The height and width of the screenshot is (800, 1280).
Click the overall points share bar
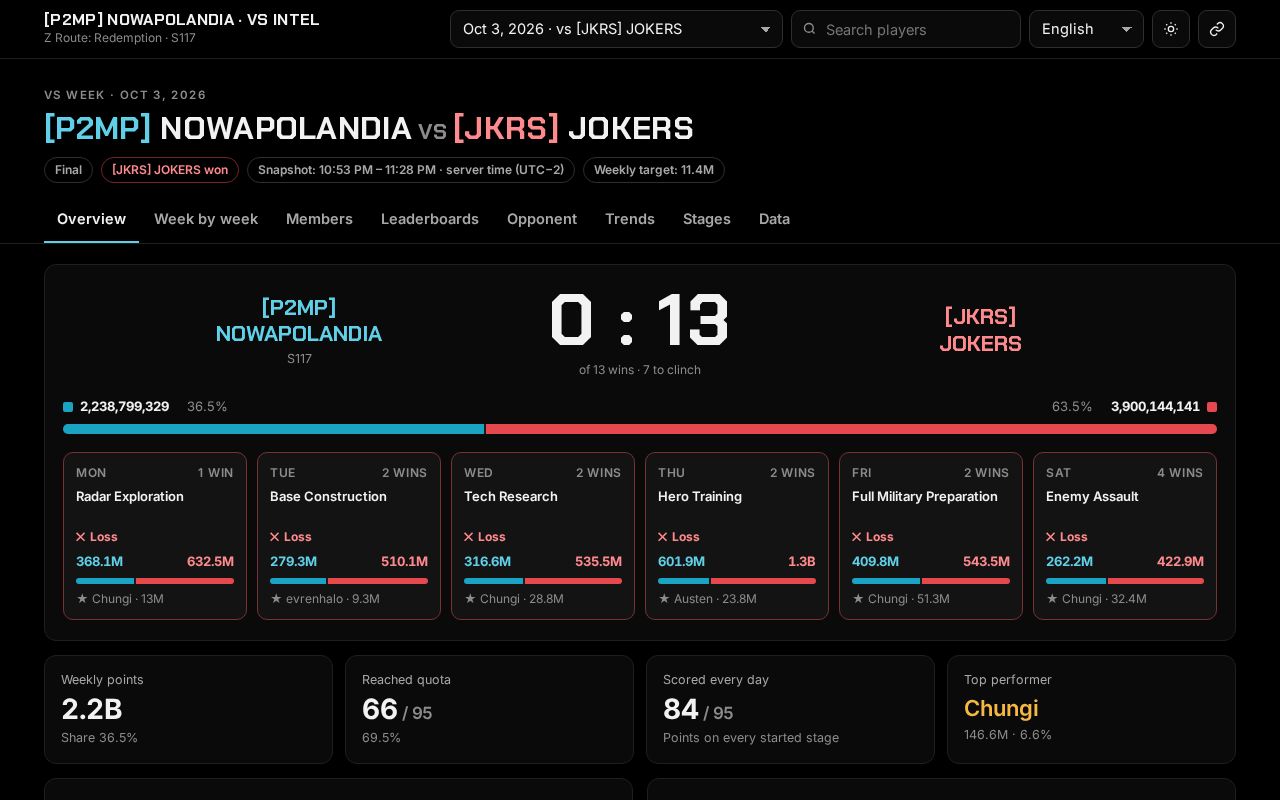pyautogui.click(x=640, y=429)
